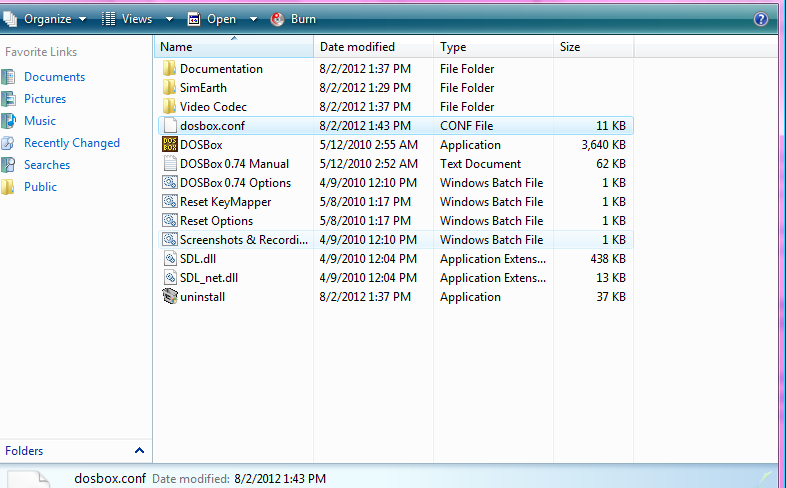Image resolution: width=786 pixels, height=488 pixels.
Task: Go to Documents in Favorite Links
Action: pyautogui.click(x=55, y=77)
